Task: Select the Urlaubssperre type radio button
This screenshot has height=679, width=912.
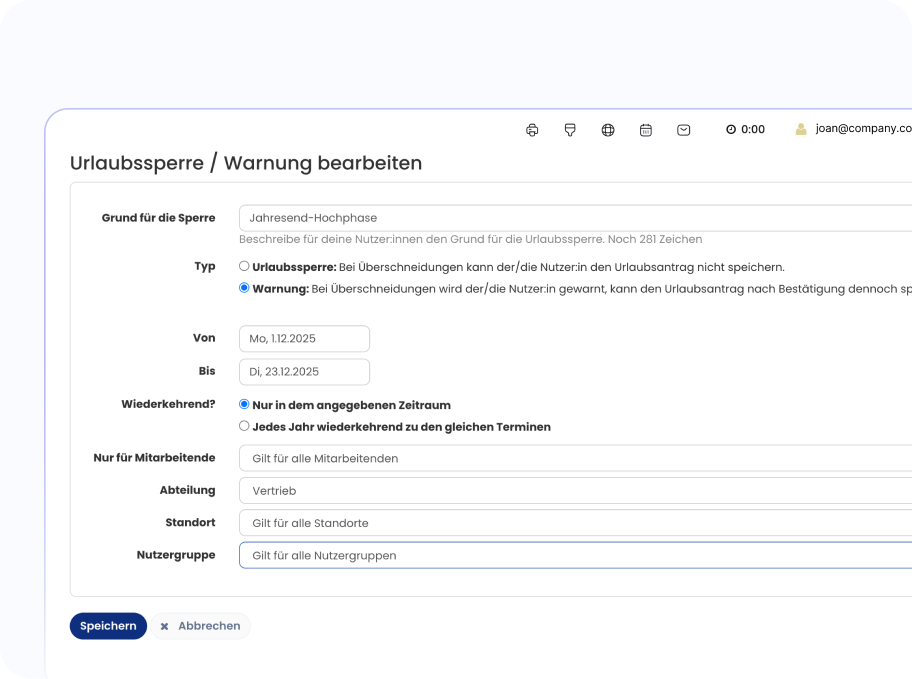Action: [244, 266]
